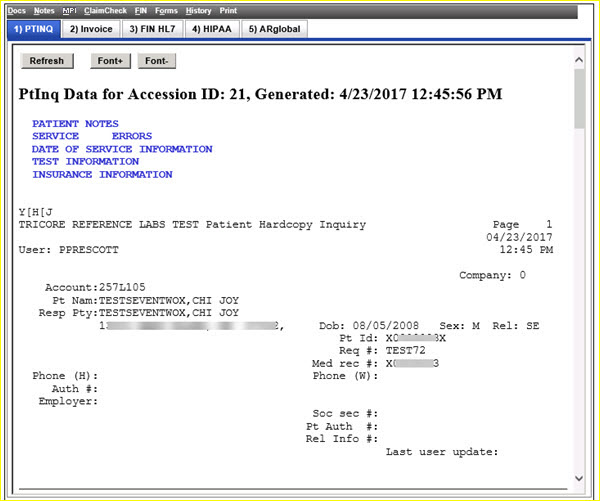Screen dimensions: 600x501
Task: Open the Docs menu
Action: (17, 10)
